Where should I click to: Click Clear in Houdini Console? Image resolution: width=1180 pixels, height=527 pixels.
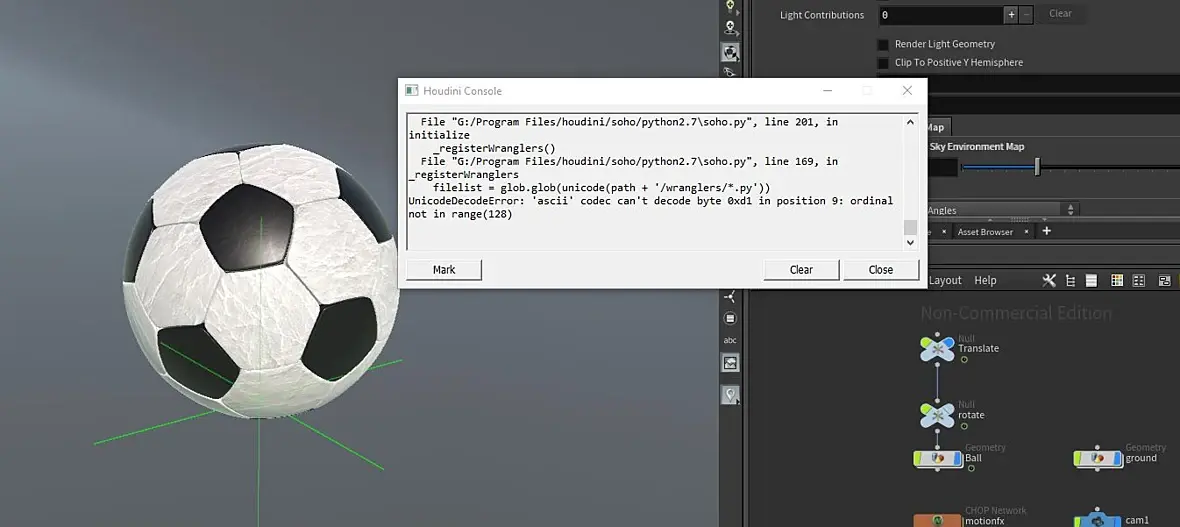[x=801, y=270]
